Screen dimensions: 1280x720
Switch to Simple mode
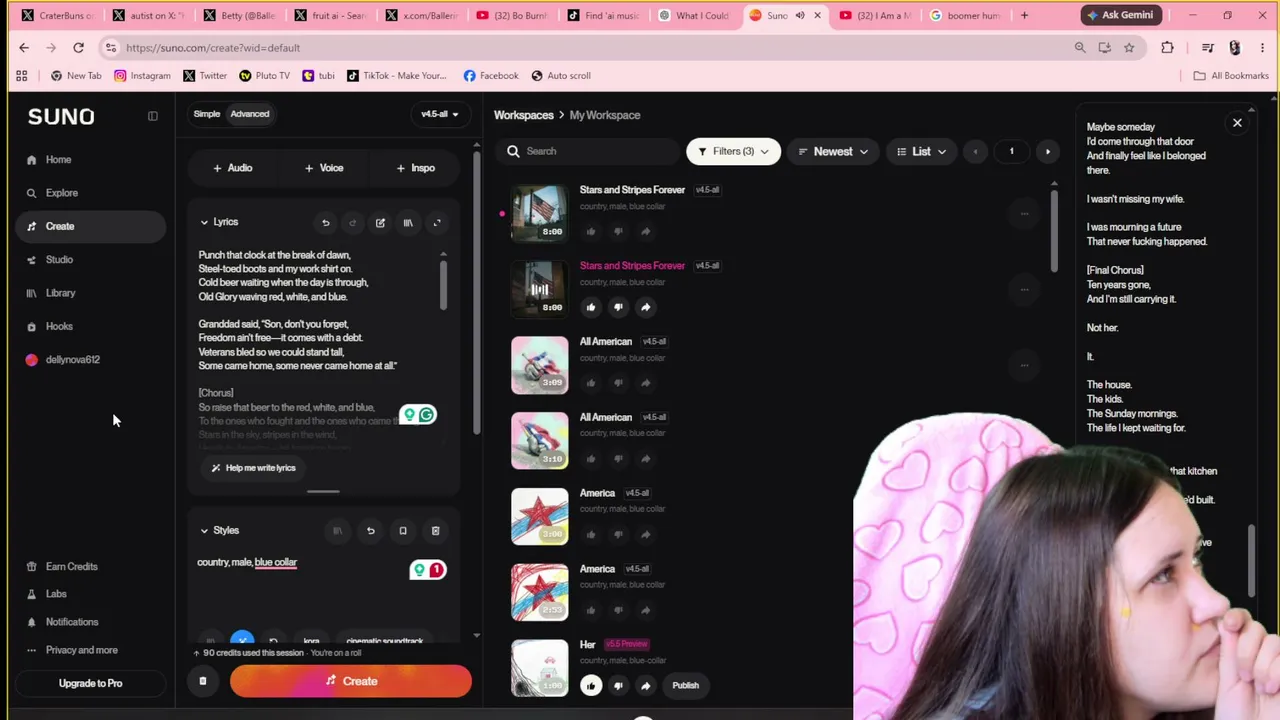click(207, 114)
